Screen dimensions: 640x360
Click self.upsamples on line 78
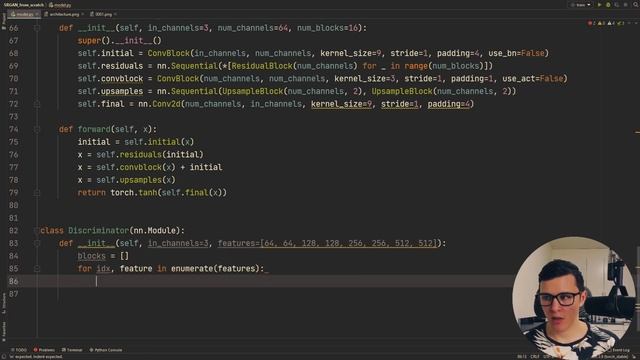(129, 180)
